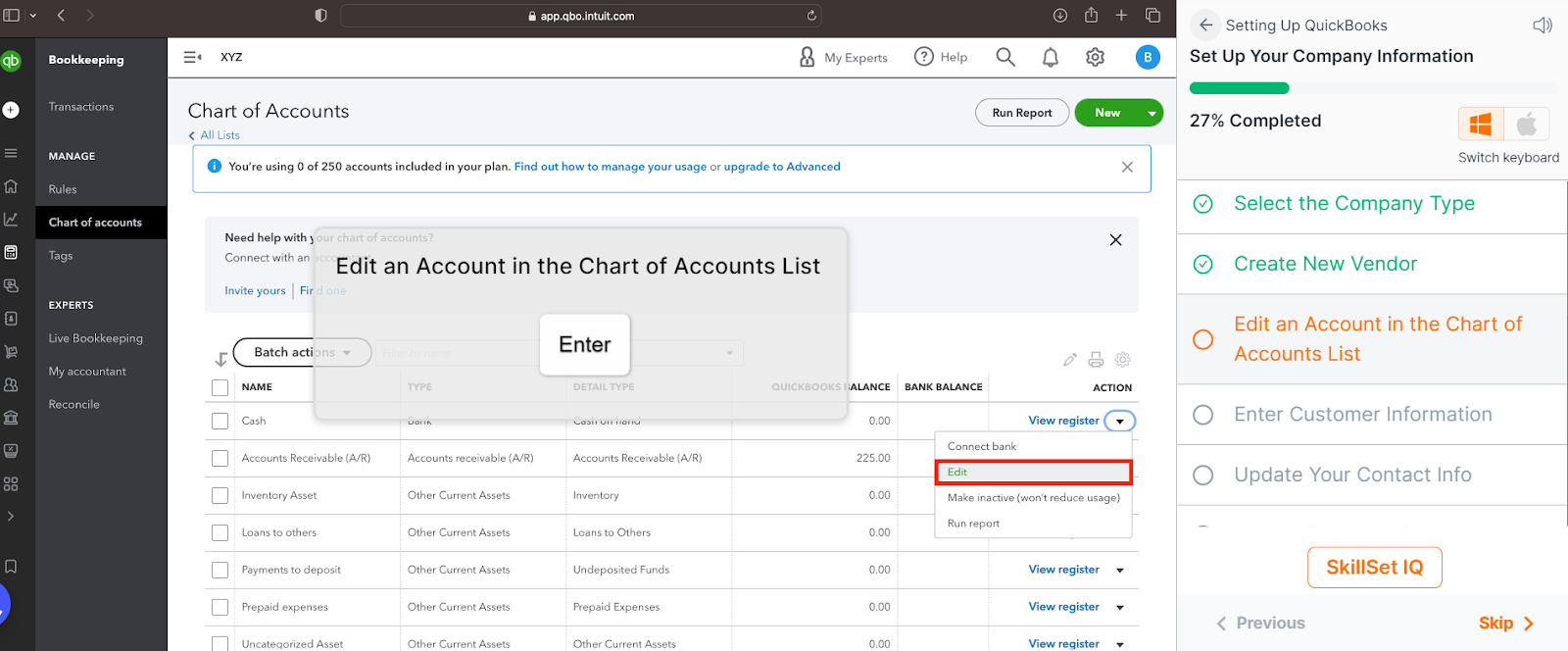The image size is (1568, 651).
Task: Choose Connect bank from the context menu
Action: tap(1033, 446)
